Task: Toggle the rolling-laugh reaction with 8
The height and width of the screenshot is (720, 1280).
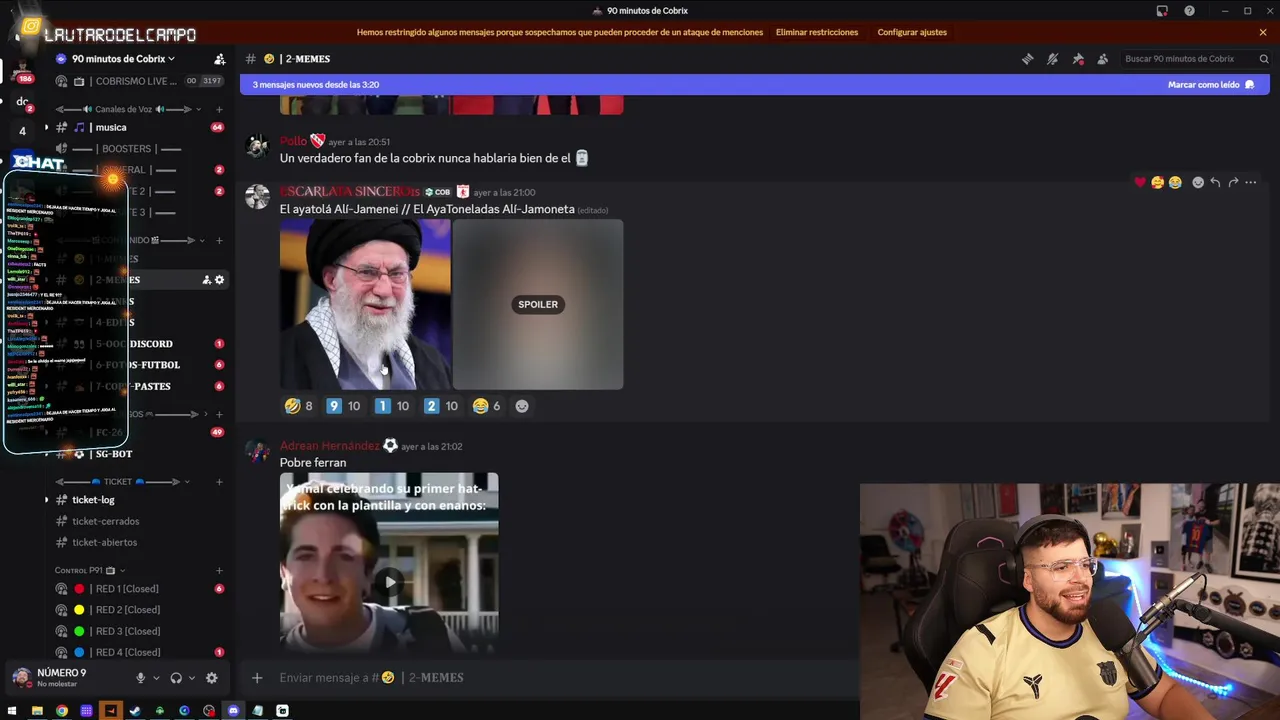Action: click(299, 406)
